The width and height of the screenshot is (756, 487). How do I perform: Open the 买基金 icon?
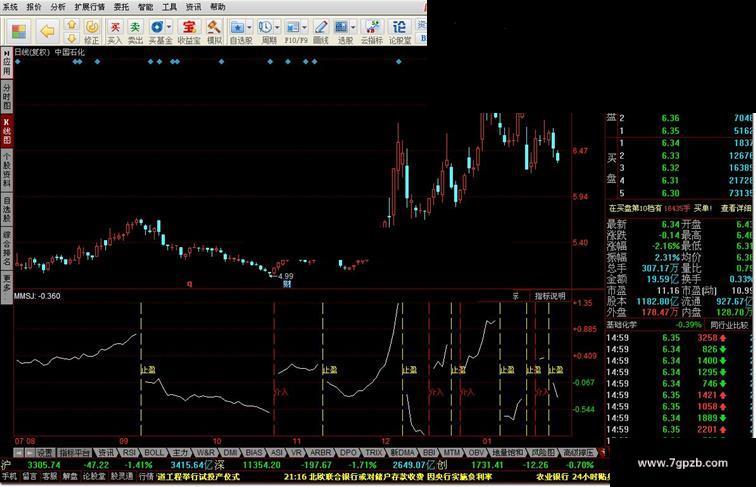[157, 32]
